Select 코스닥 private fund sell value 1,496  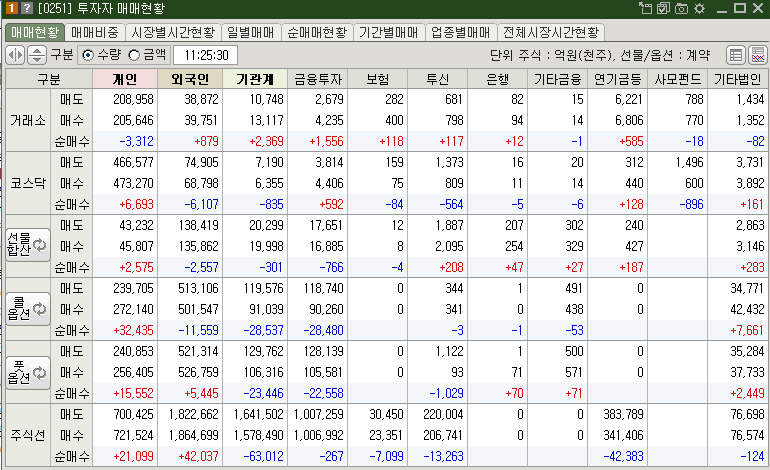tap(689, 162)
